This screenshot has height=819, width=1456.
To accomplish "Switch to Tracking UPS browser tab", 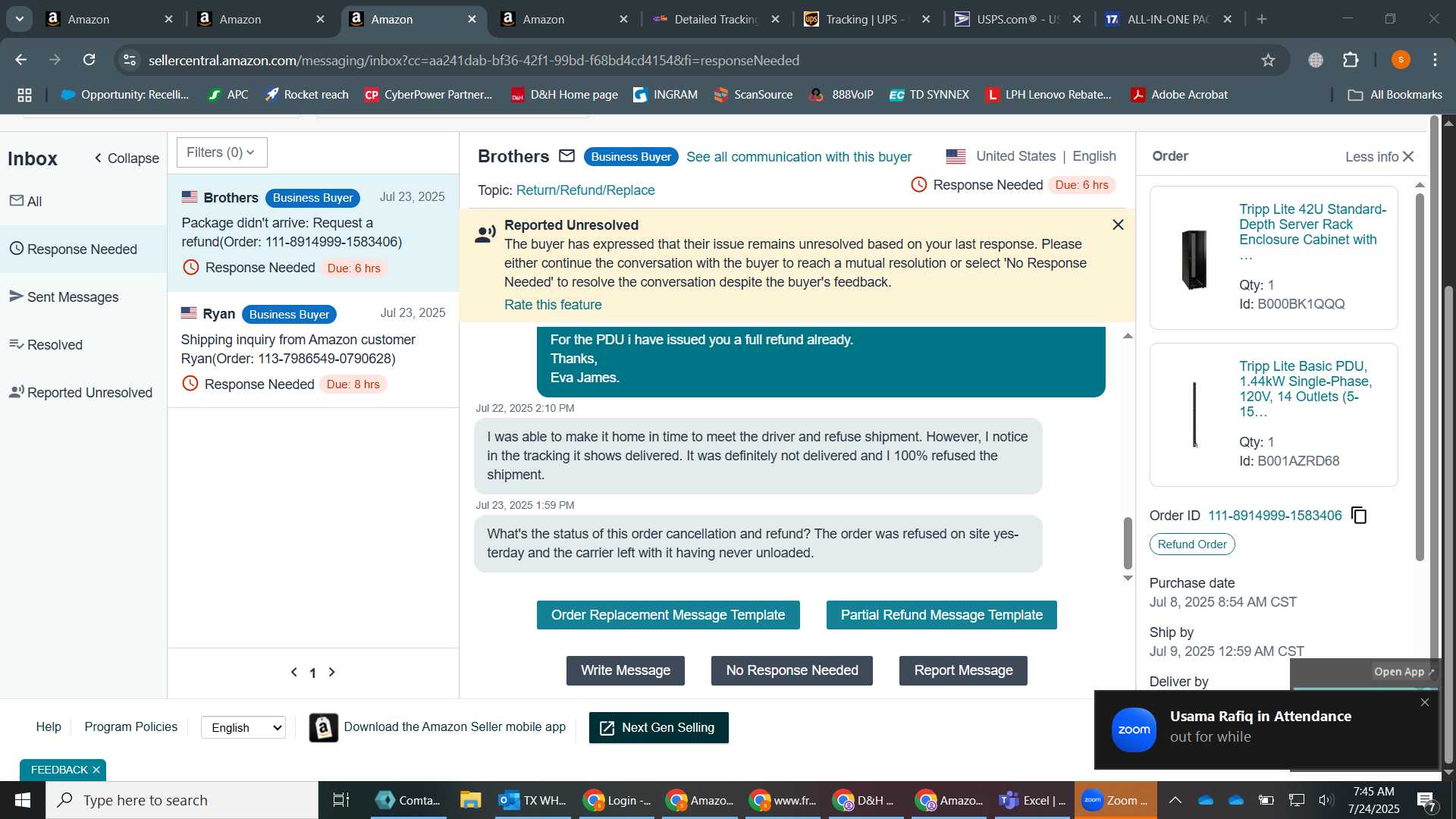I will coord(867,19).
